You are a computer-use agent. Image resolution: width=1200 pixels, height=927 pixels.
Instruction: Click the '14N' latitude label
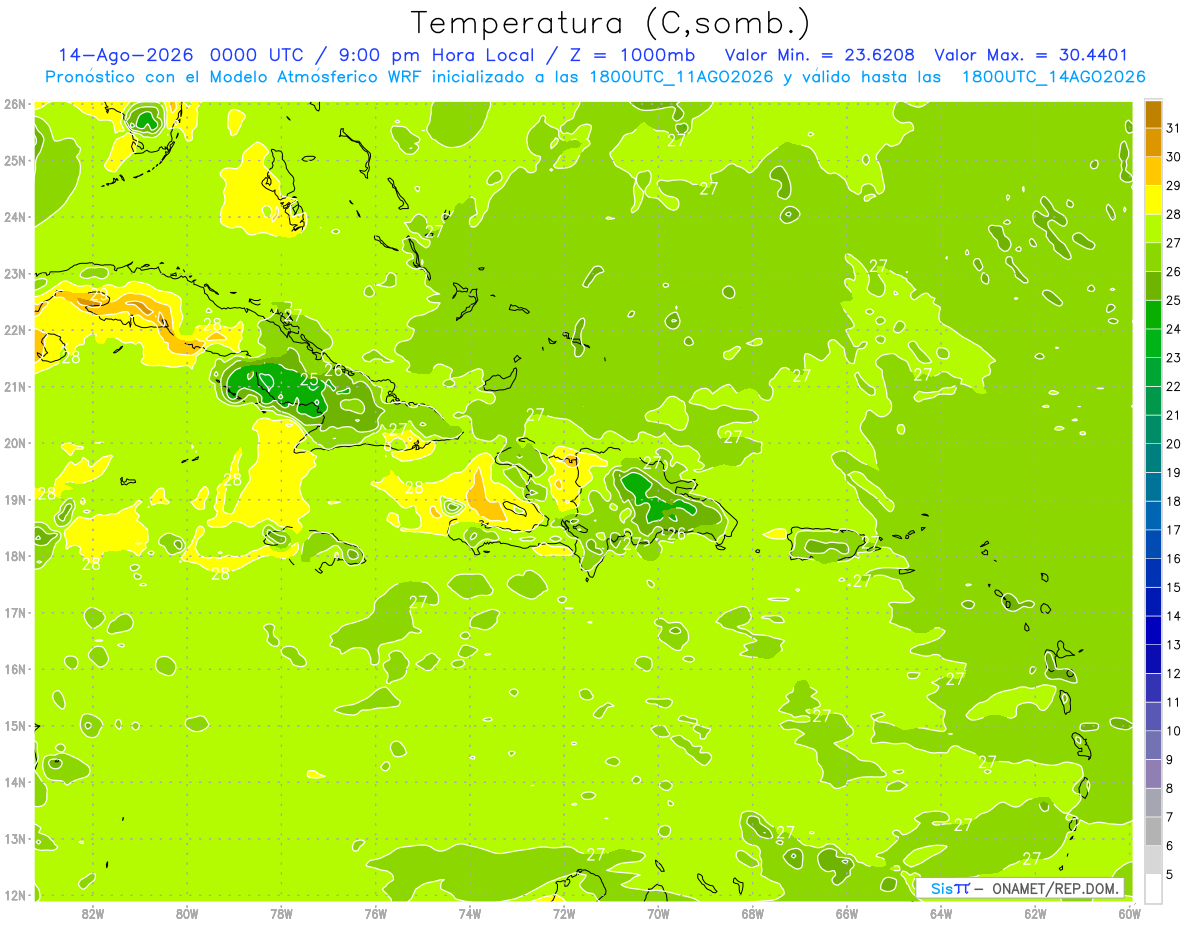15,782
